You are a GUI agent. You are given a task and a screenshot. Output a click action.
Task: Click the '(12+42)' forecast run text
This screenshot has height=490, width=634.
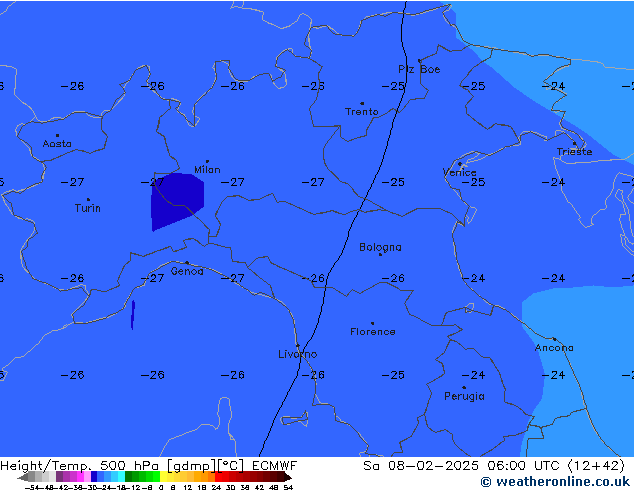click(596, 466)
